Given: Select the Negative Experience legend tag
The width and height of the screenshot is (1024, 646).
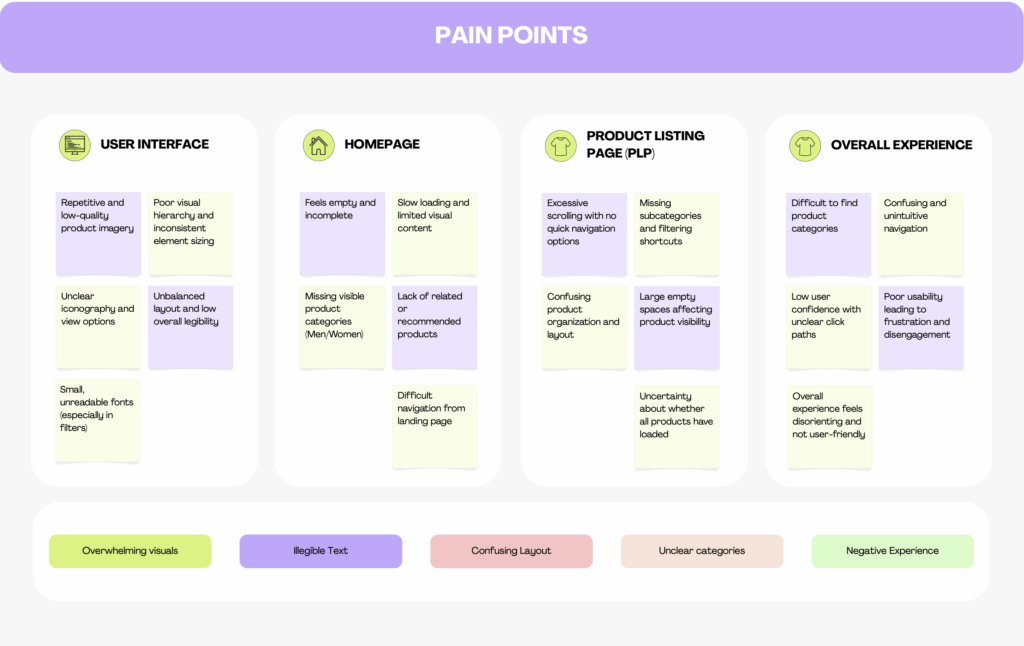Looking at the screenshot, I should coord(892,551).
